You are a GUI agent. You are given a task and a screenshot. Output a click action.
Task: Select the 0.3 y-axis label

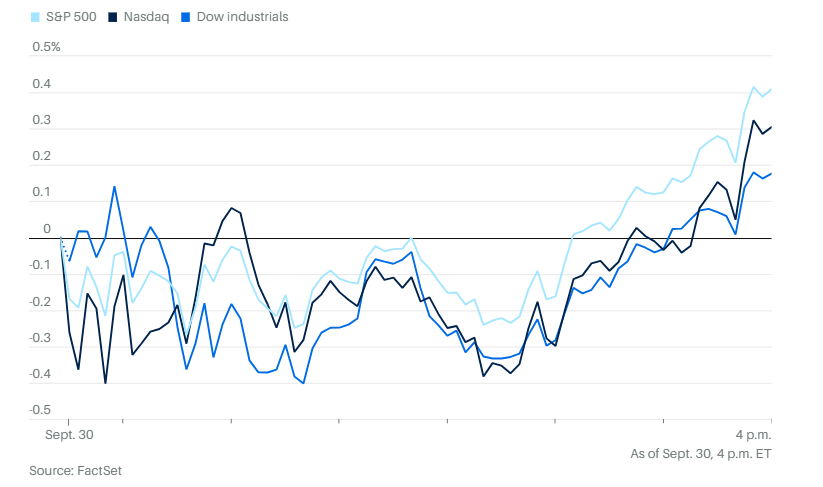pyautogui.click(x=41, y=120)
